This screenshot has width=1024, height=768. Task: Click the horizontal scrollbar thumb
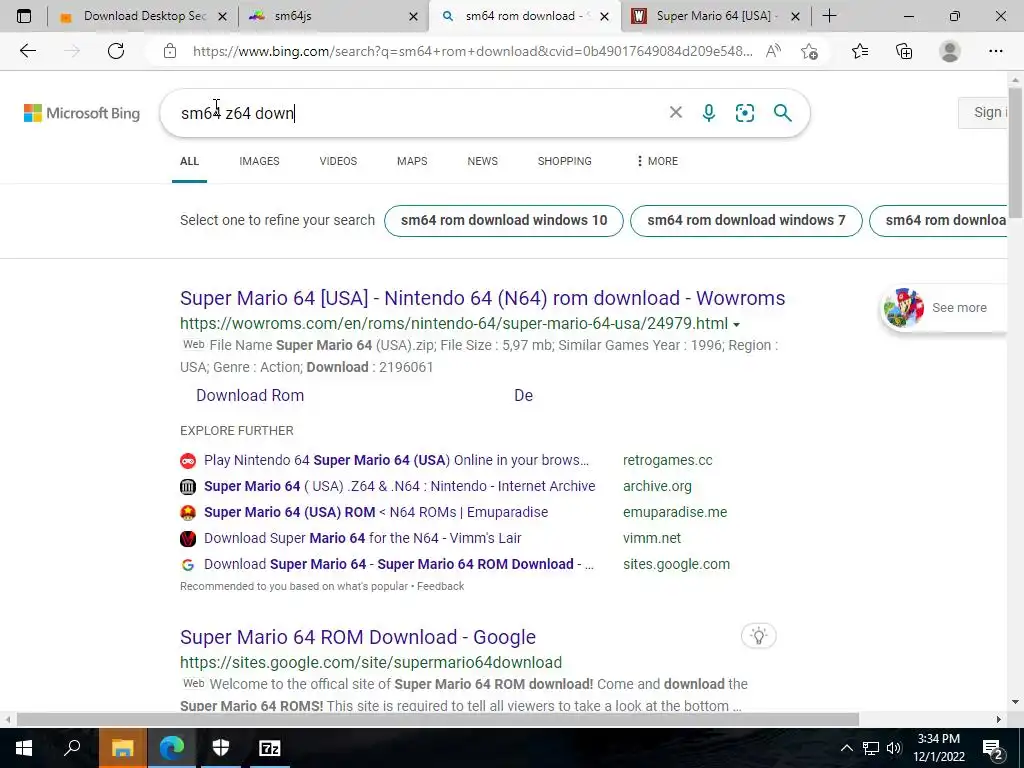[438, 719]
